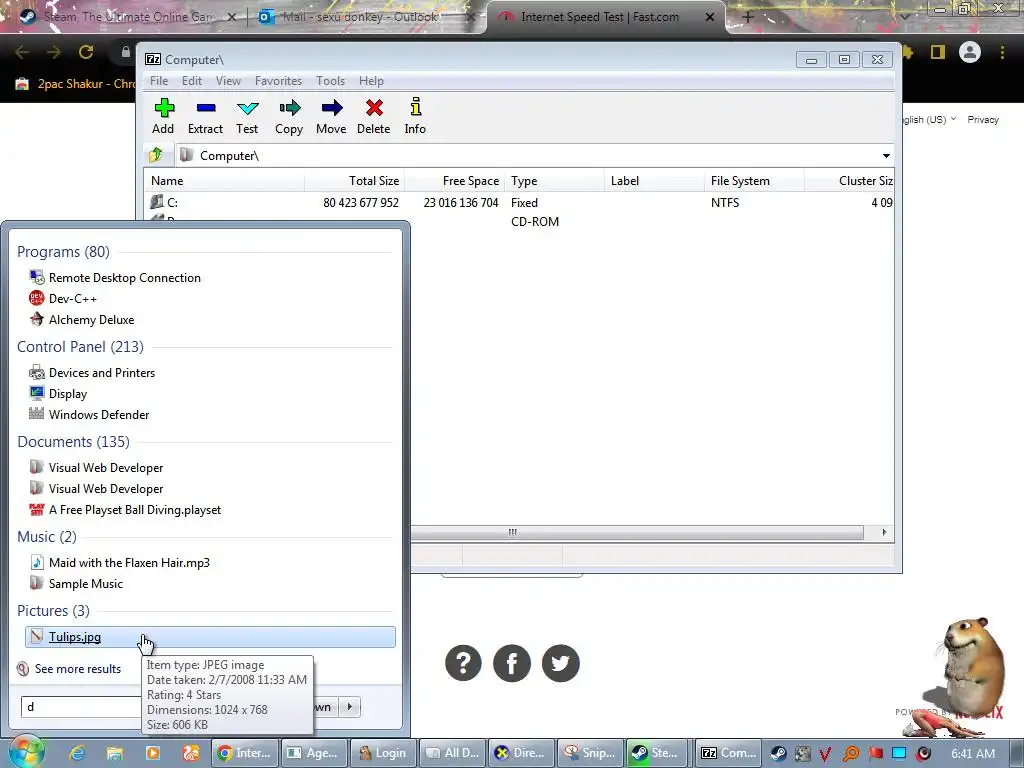
Task: Open the View menu
Action: 228,81
